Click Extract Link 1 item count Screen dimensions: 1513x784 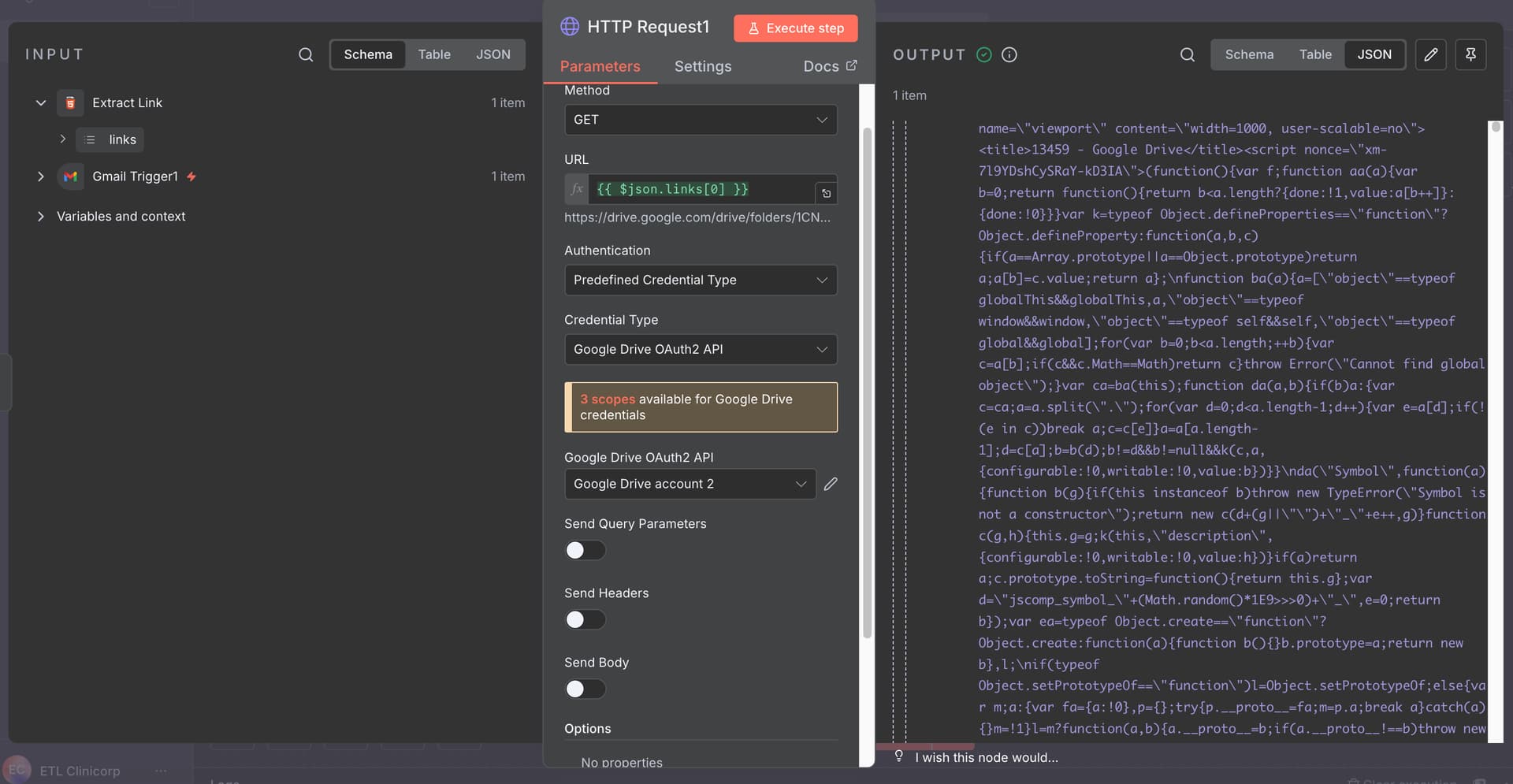pyautogui.click(x=507, y=102)
